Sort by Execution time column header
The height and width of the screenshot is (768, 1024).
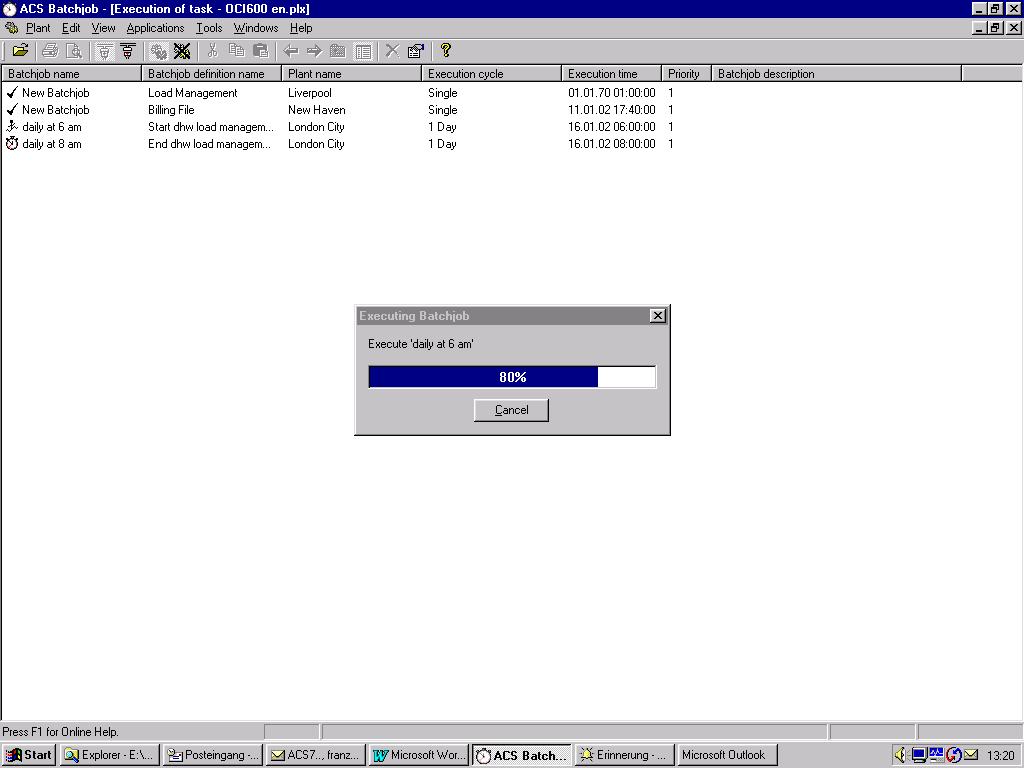[x=612, y=74]
